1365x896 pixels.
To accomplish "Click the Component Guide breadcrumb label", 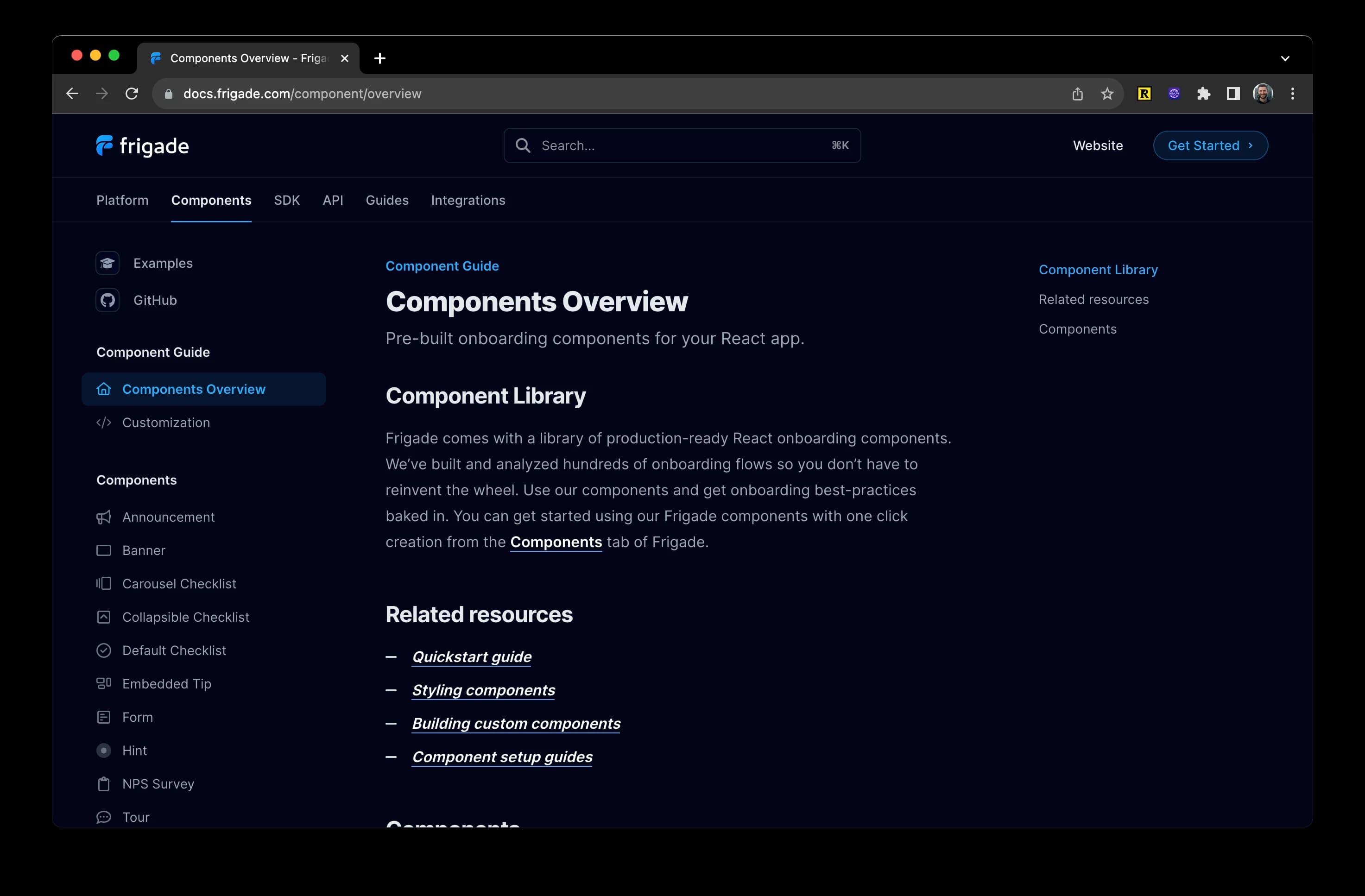I will pyautogui.click(x=442, y=266).
